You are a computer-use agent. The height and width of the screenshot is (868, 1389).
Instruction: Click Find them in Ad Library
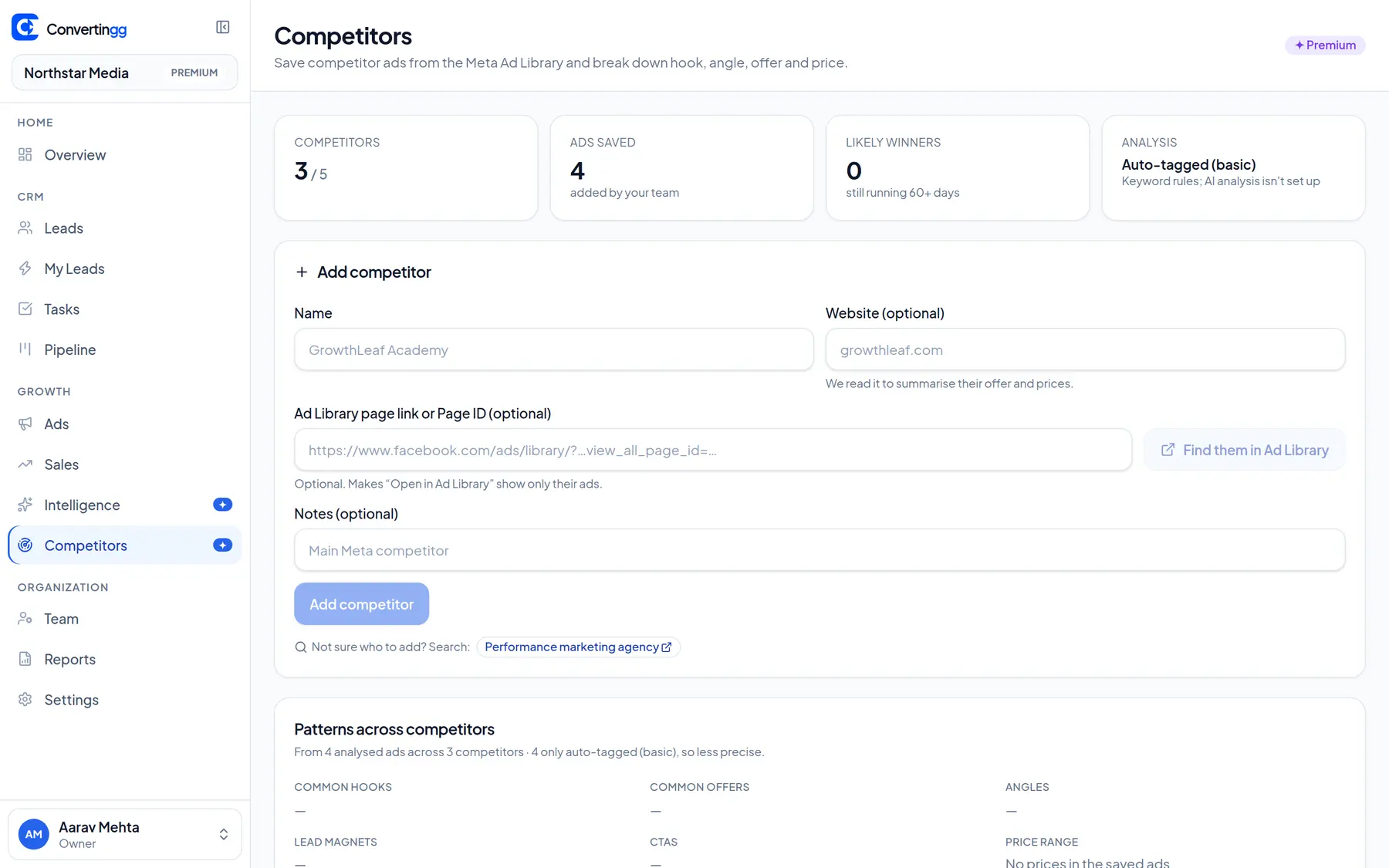(x=1244, y=450)
